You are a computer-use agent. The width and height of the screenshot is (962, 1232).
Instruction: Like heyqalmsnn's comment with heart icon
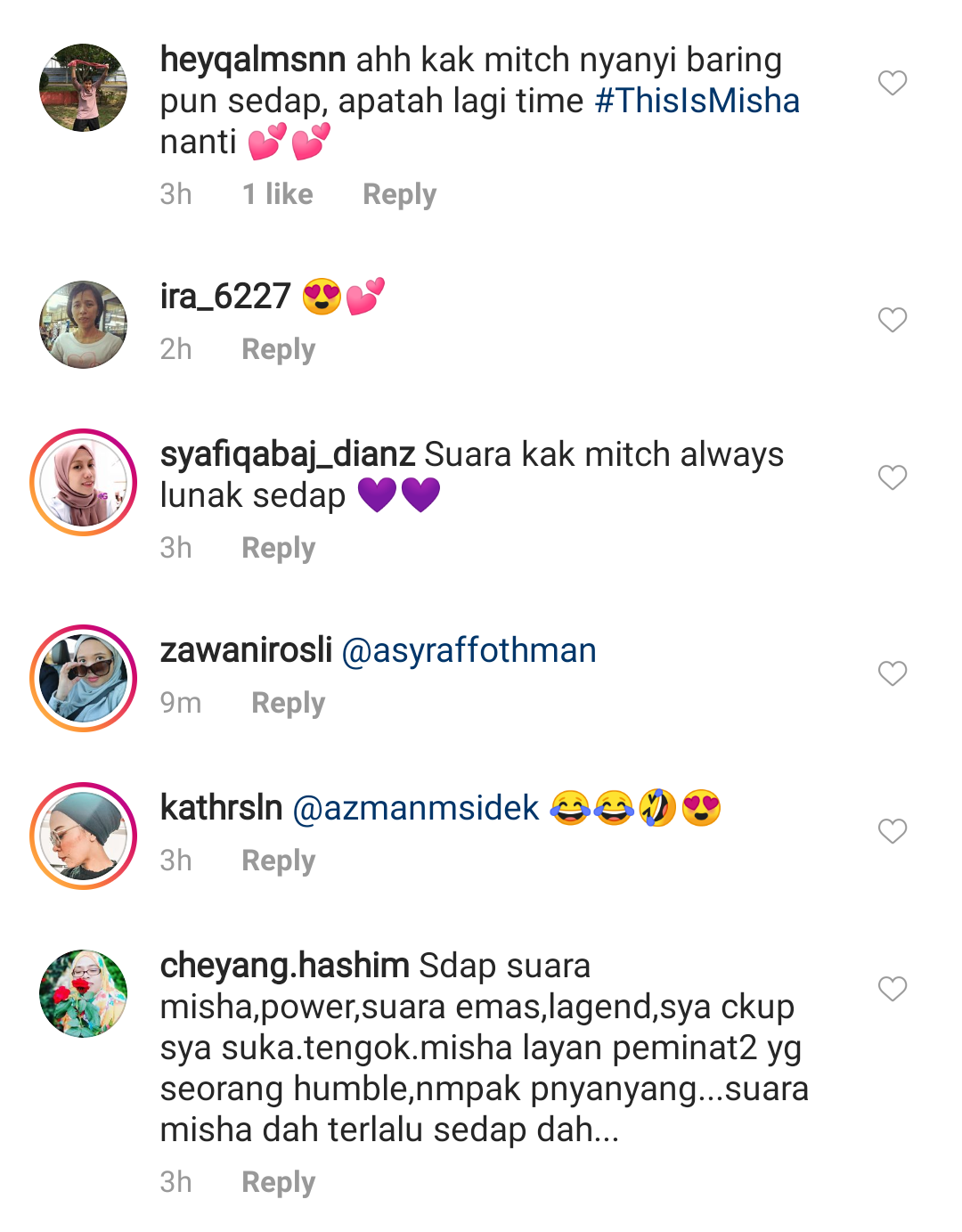point(892,83)
